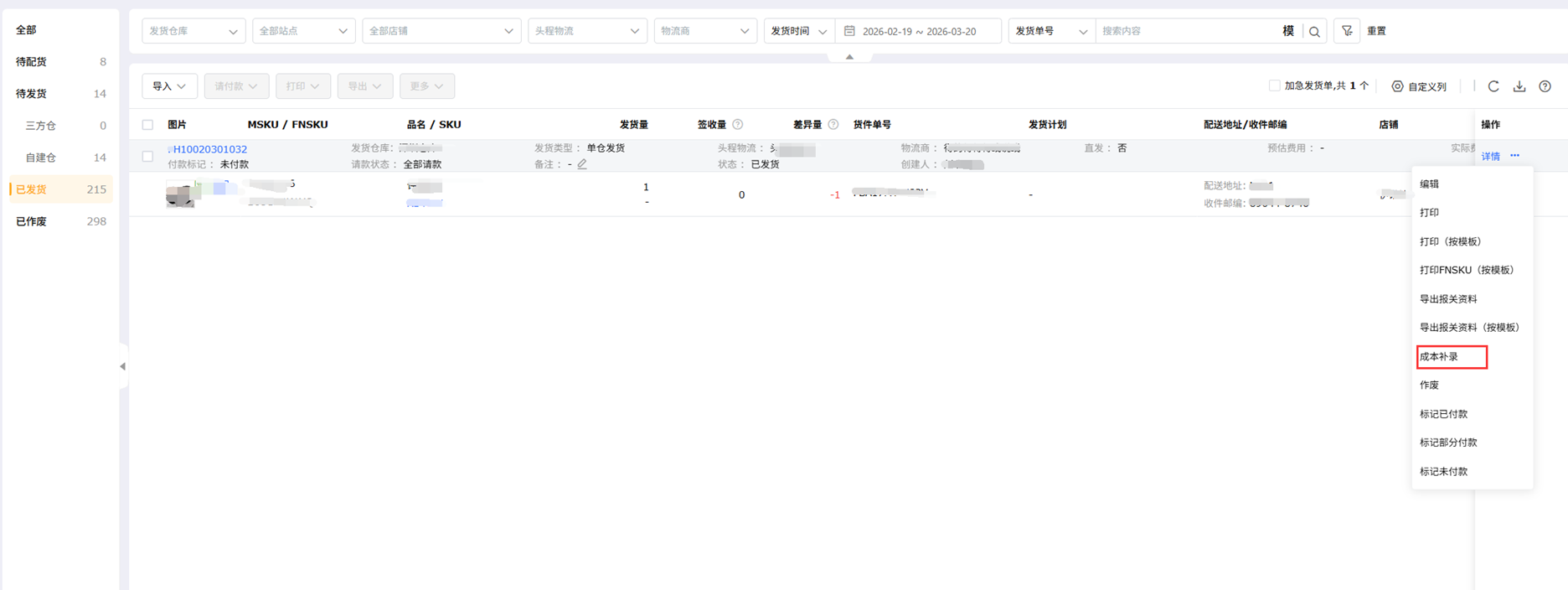1568x590 pixels.
Task: Open the help question mark icon
Action: coord(1545,86)
